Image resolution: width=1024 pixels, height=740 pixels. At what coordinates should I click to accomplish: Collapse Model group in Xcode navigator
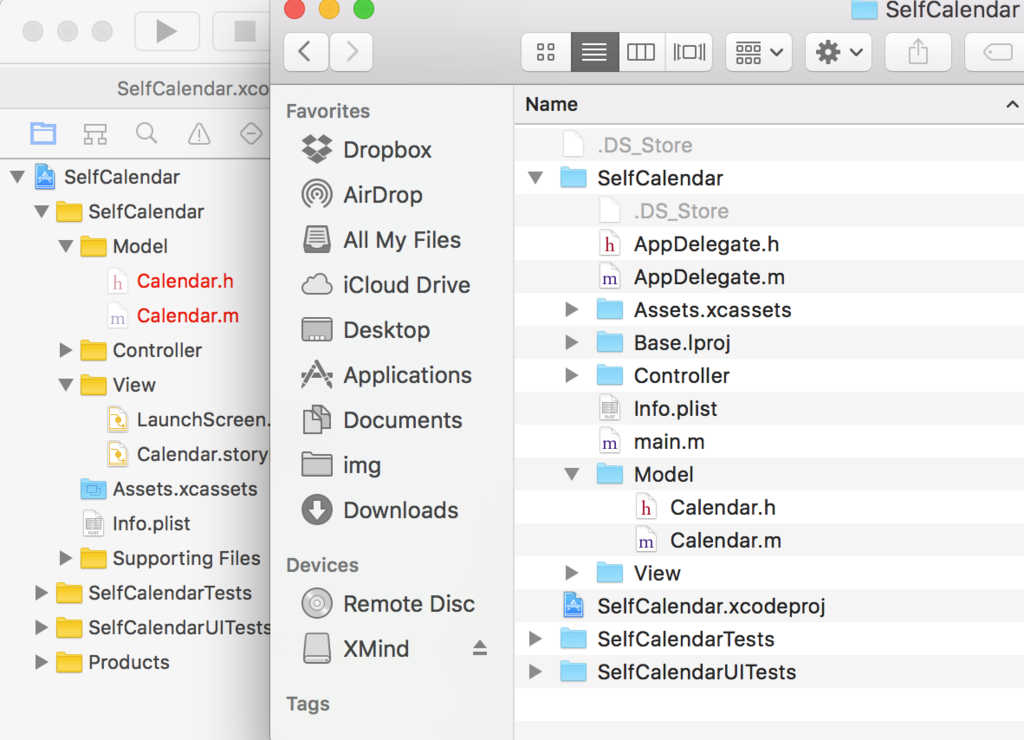point(66,246)
